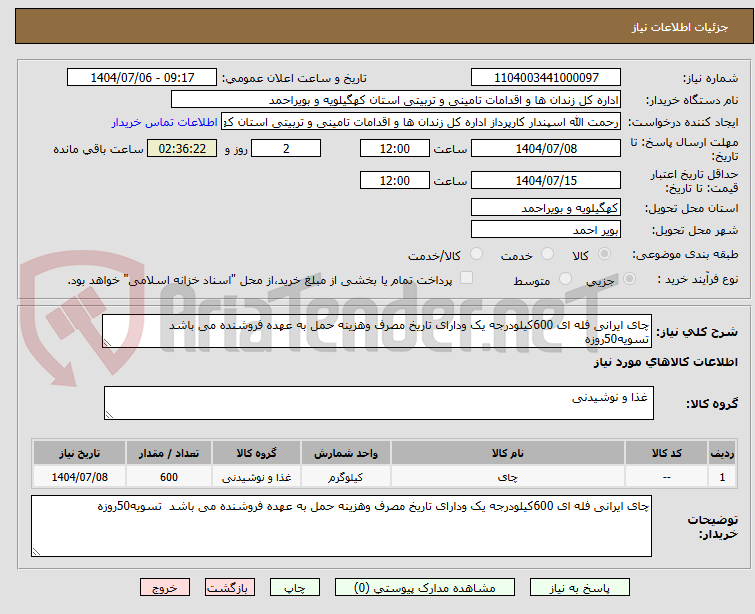Viewport: 755px width, 614px height.
Task: Click the remaining days field showing 2
Action: (286, 148)
